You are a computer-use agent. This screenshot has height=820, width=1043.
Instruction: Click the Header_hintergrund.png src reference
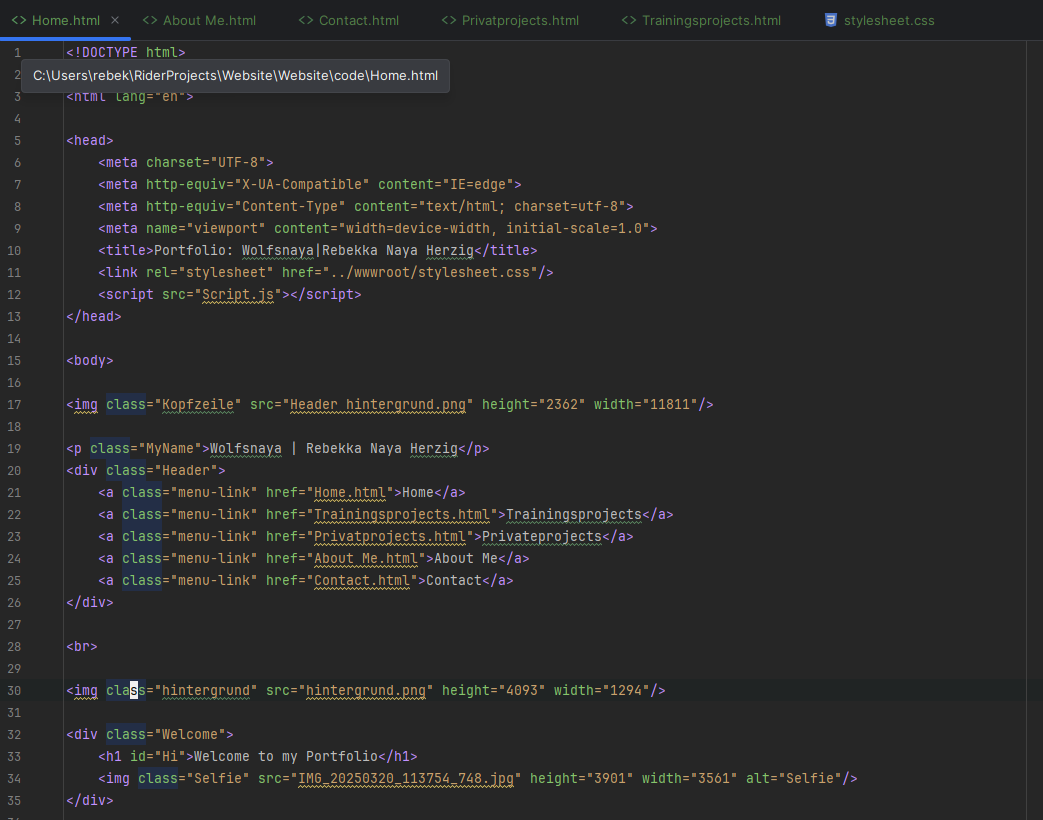coord(378,404)
